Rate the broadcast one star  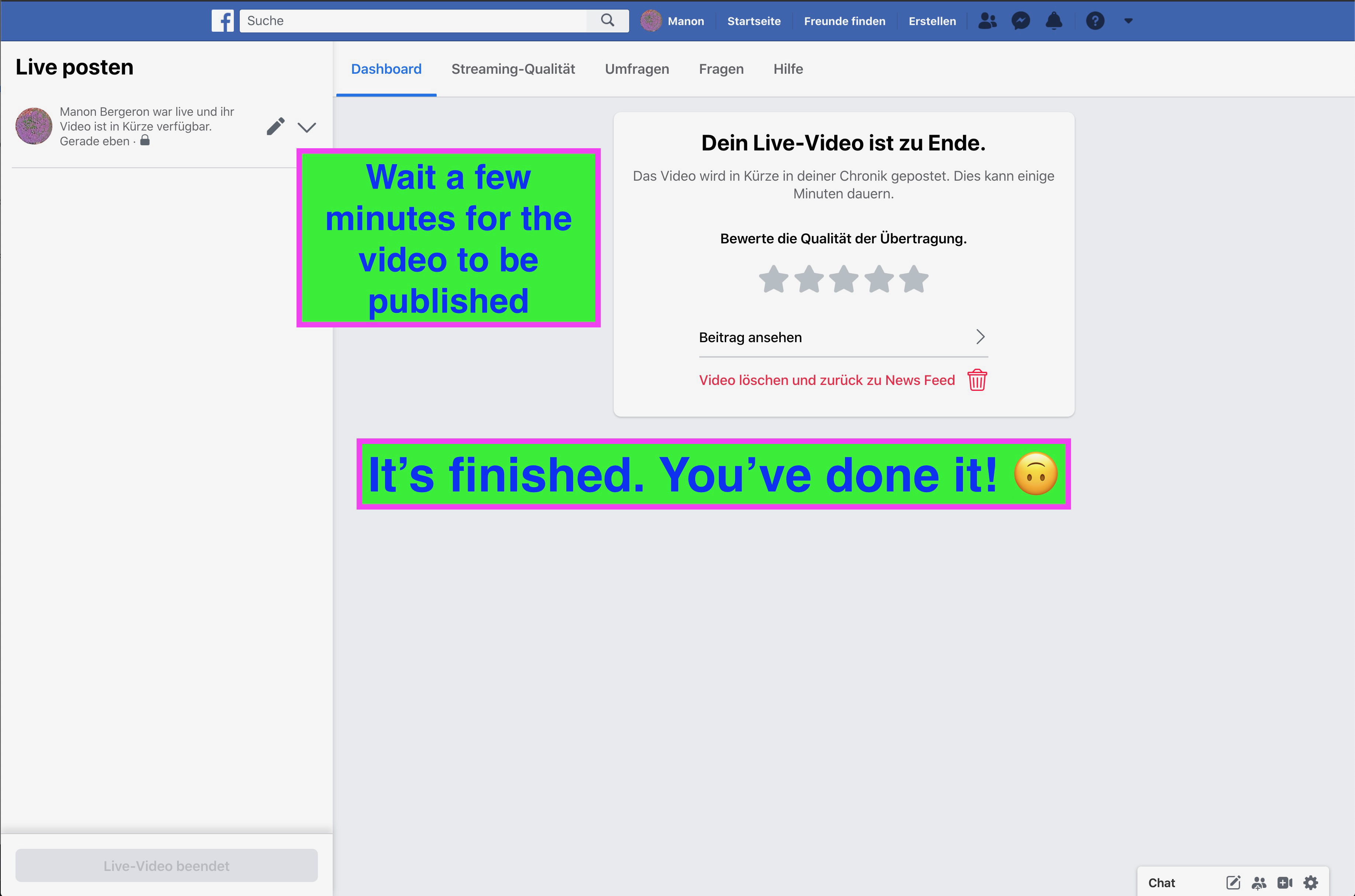(x=774, y=279)
